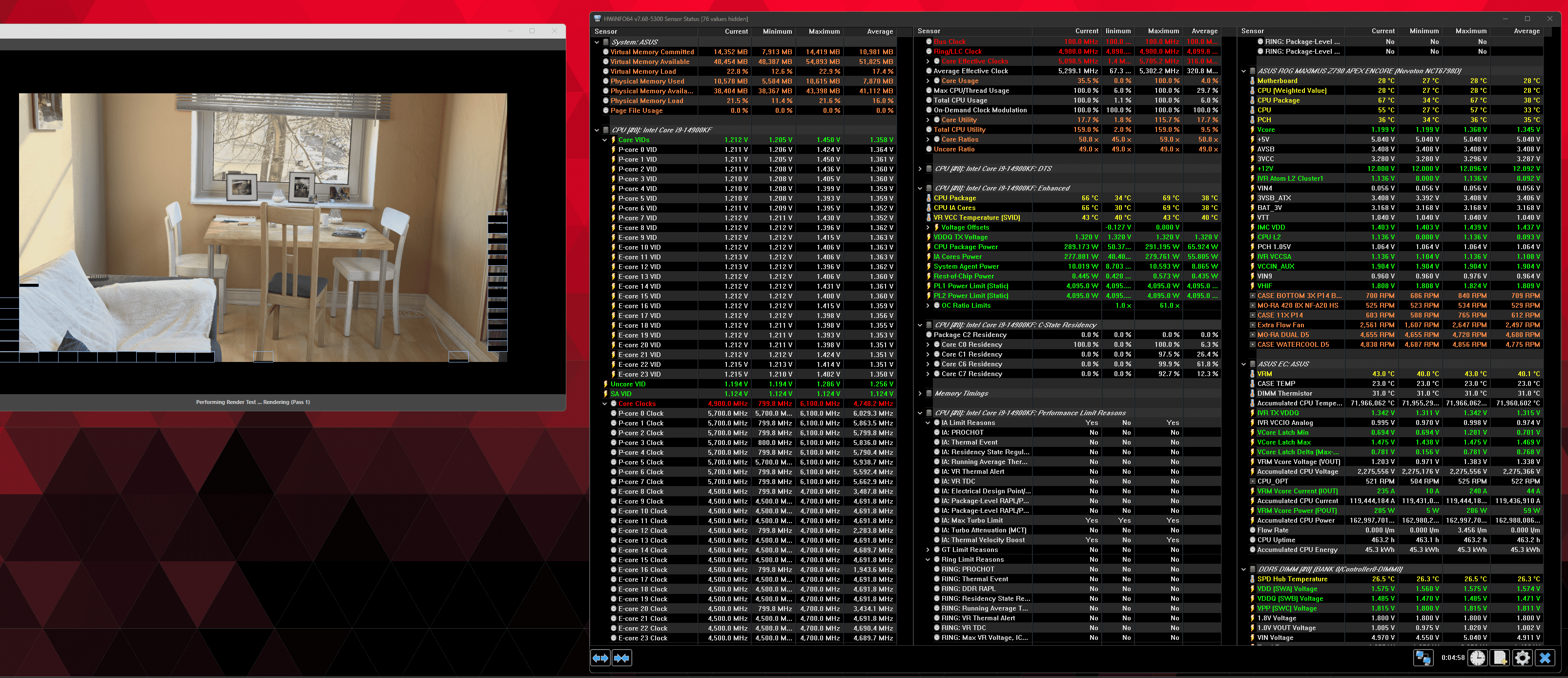Collapse the CPU [#0] Intel Core i9-14900KF group

point(597,130)
